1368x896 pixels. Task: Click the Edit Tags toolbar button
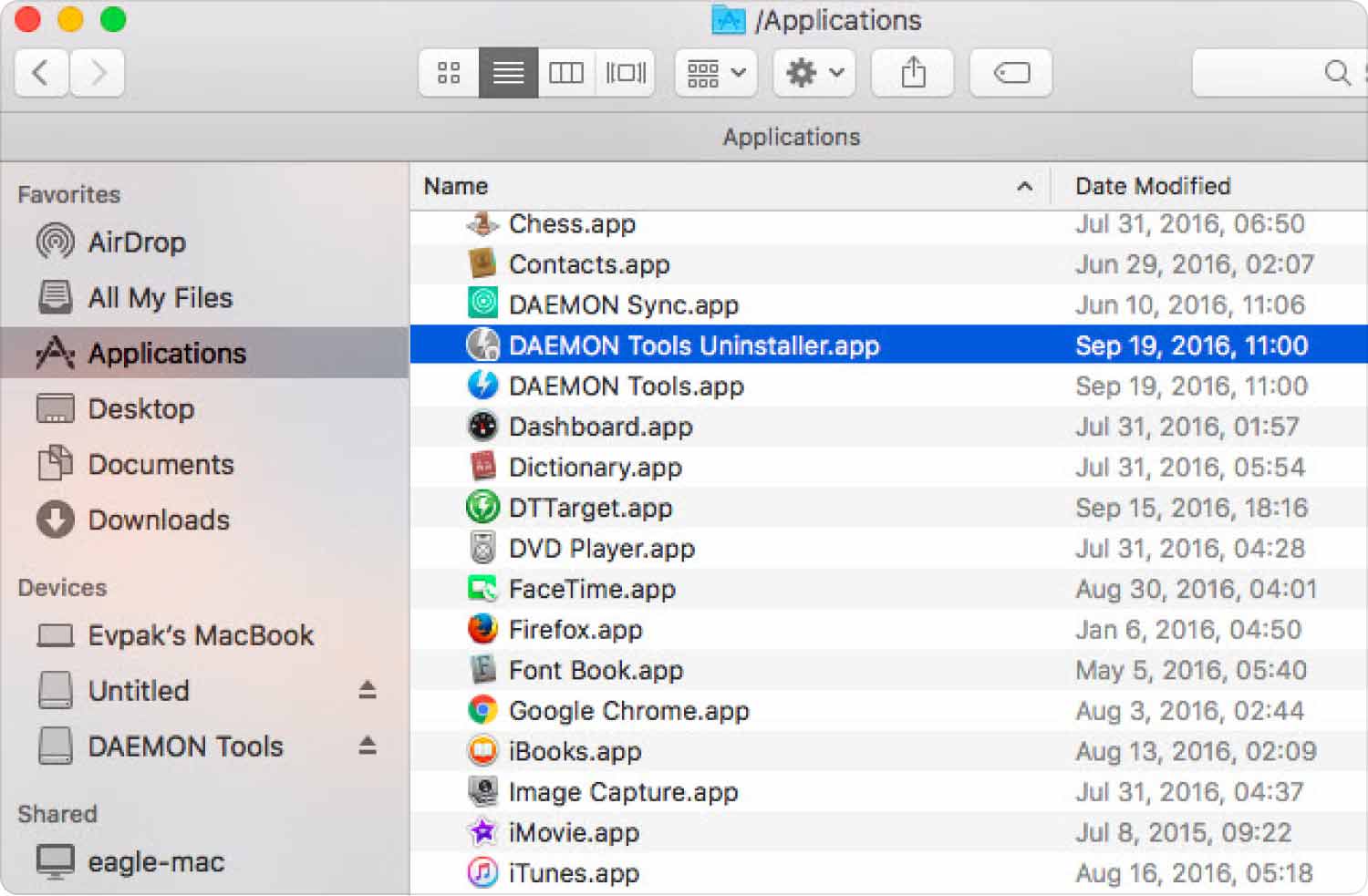coord(1011,72)
